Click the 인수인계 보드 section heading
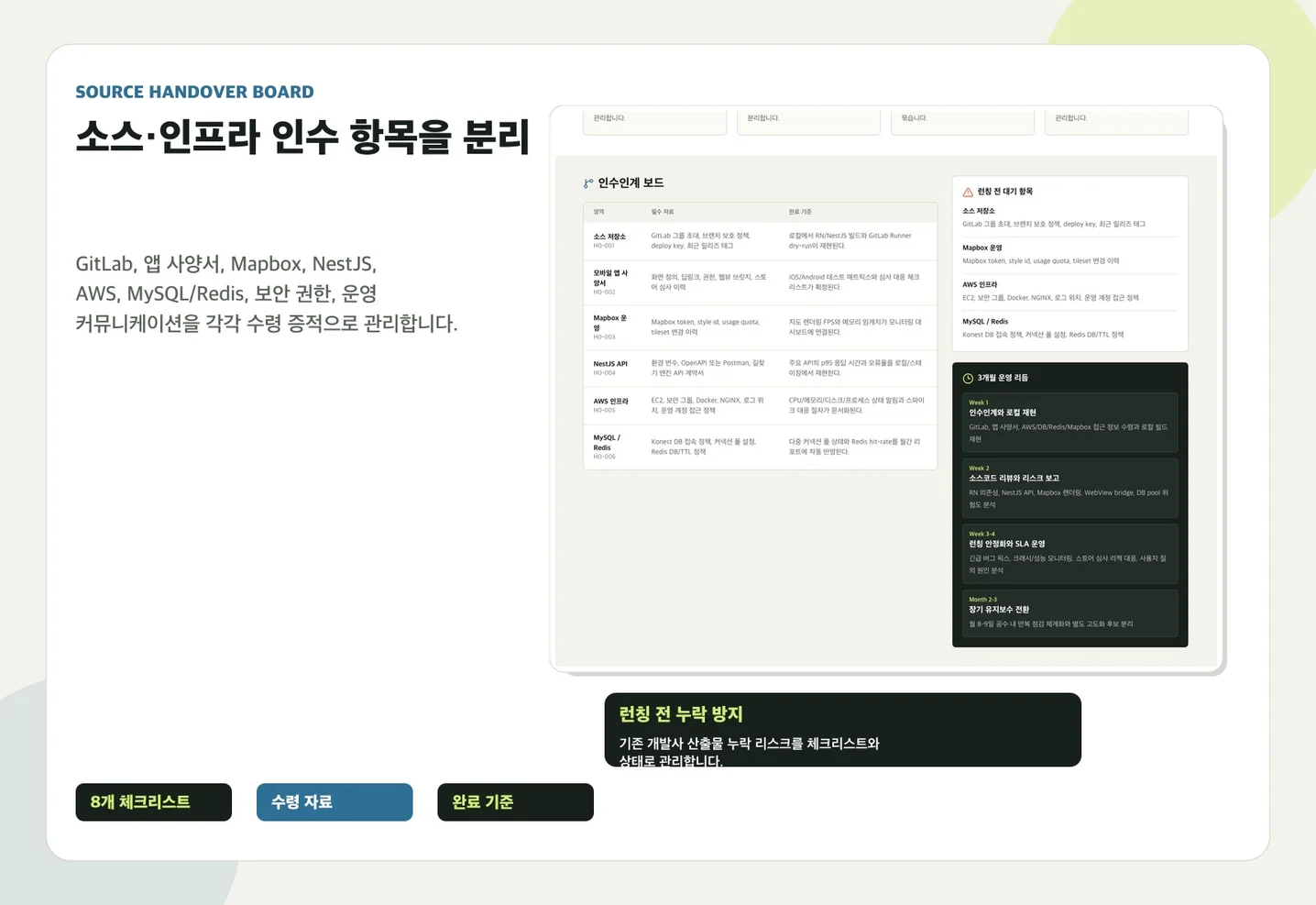The image size is (1316, 905). (631, 183)
